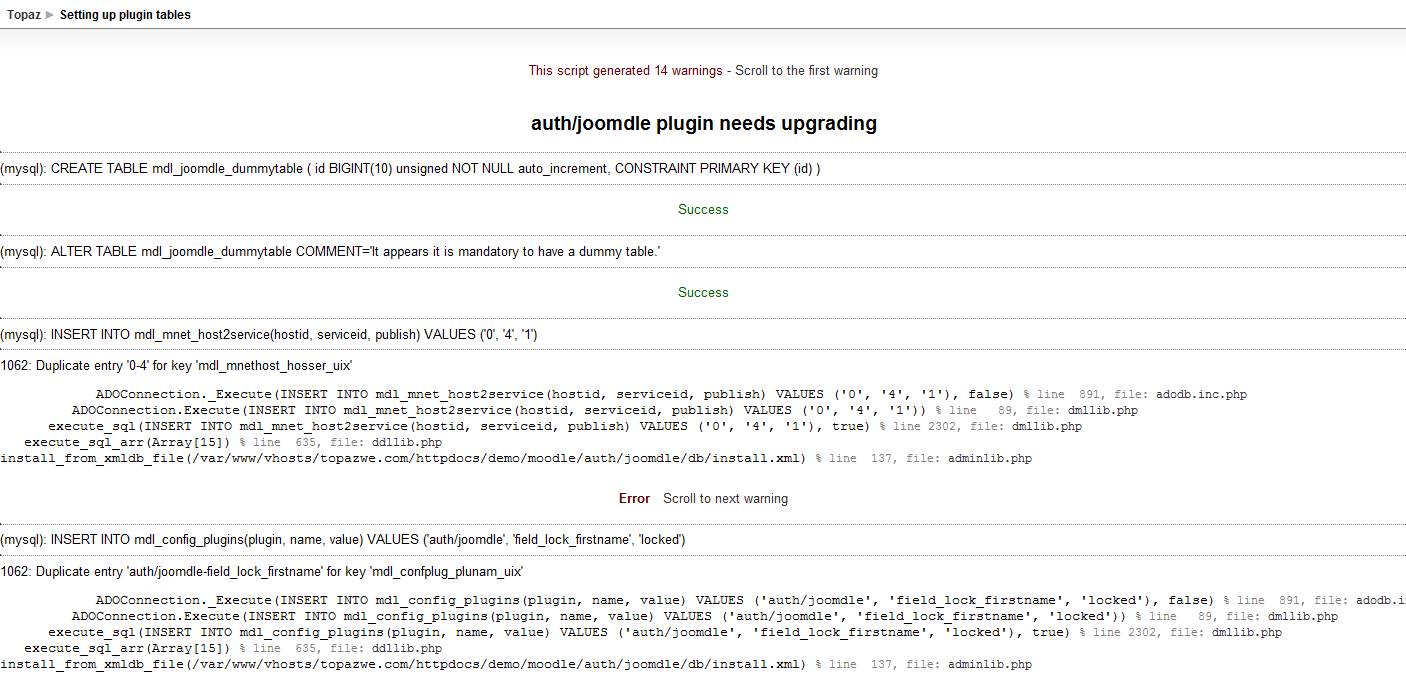
Task: Click the Duplicate entry 'auth/joomdle-field_lock_firstname' error
Action: (262, 572)
